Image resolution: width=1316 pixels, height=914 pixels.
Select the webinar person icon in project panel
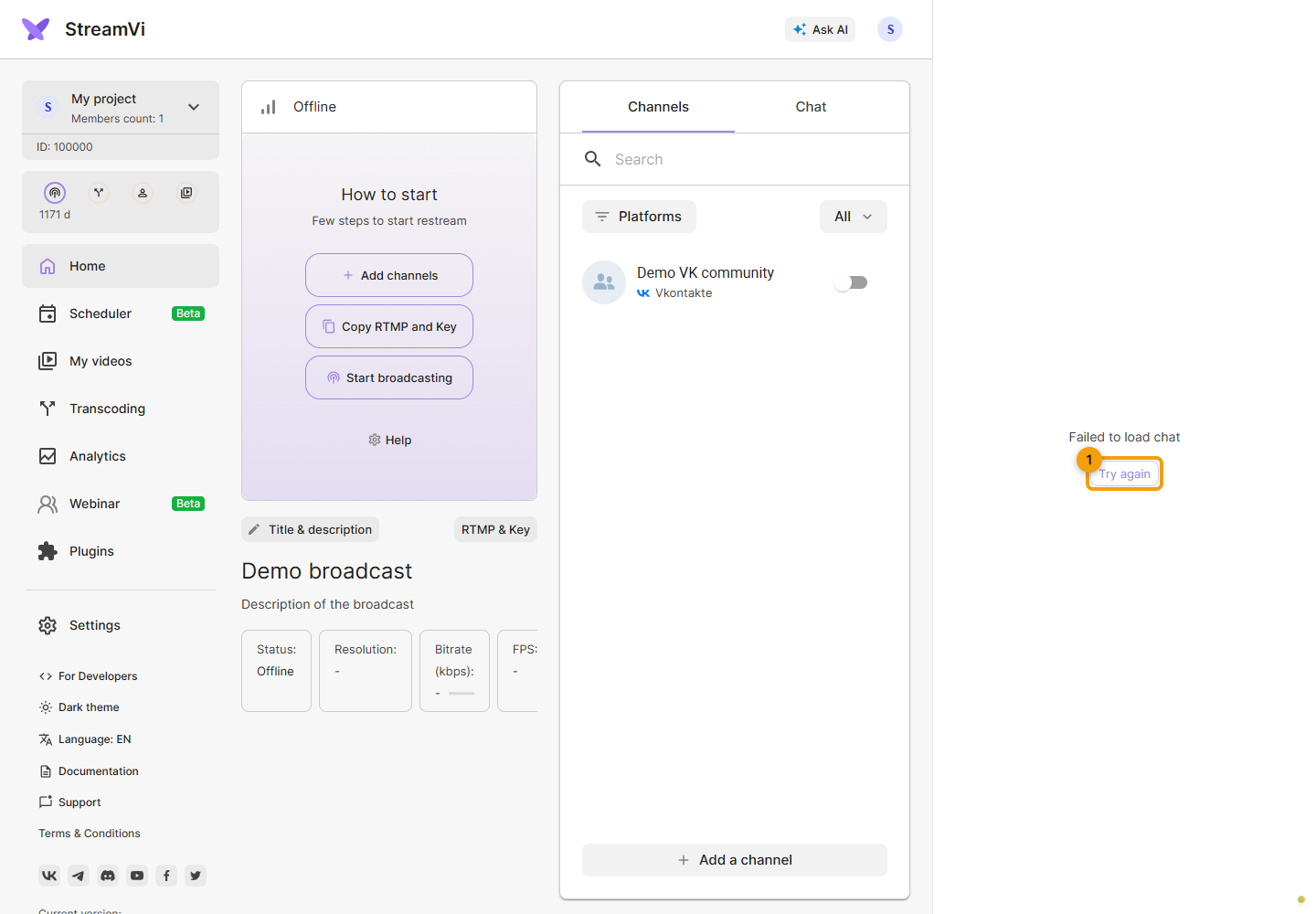point(143,193)
